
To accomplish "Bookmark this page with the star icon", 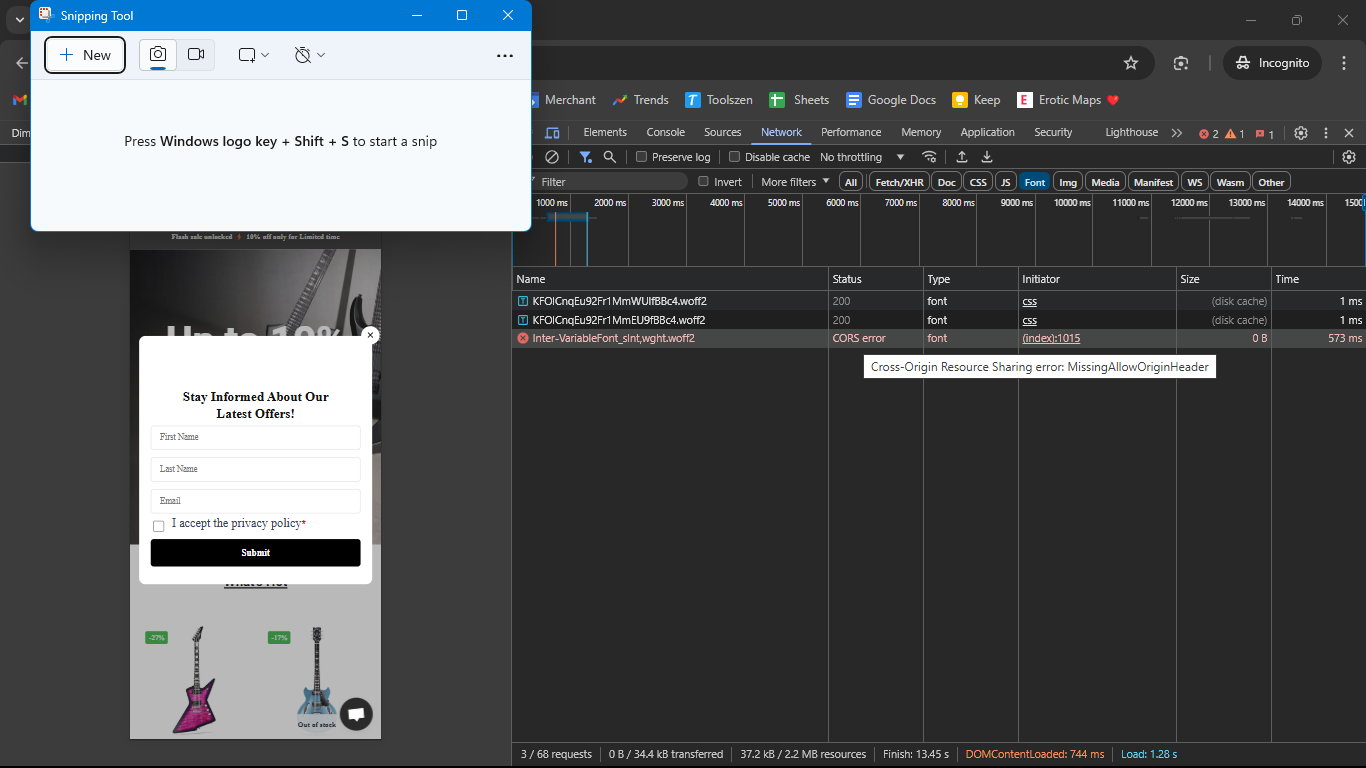I will pos(1131,63).
